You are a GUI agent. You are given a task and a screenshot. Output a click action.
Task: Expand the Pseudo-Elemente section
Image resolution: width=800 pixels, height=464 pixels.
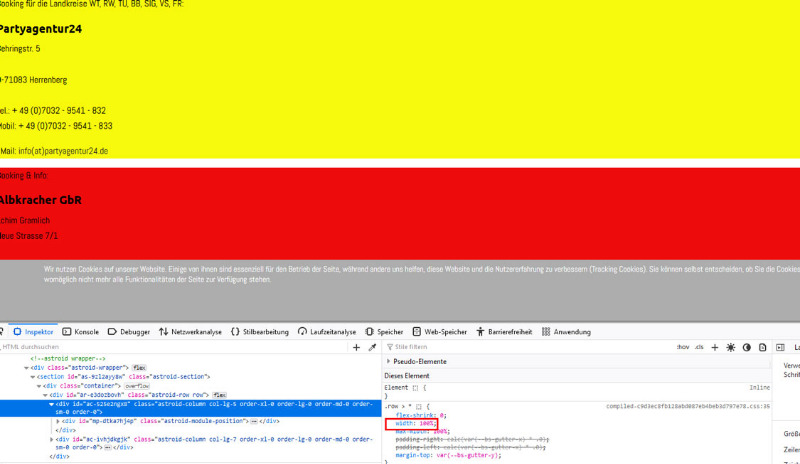coord(388,361)
